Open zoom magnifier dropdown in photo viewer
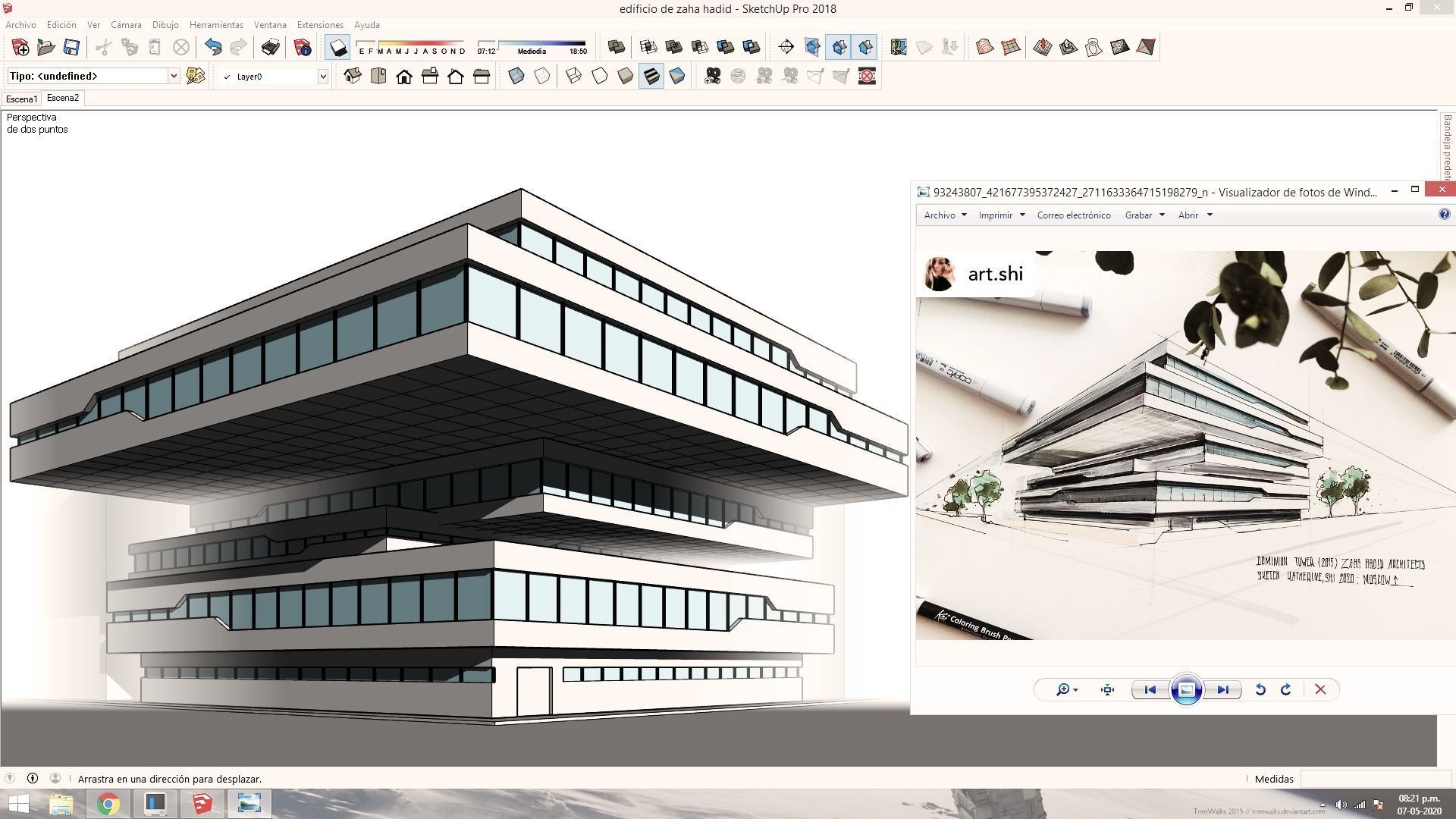 [x=1067, y=689]
